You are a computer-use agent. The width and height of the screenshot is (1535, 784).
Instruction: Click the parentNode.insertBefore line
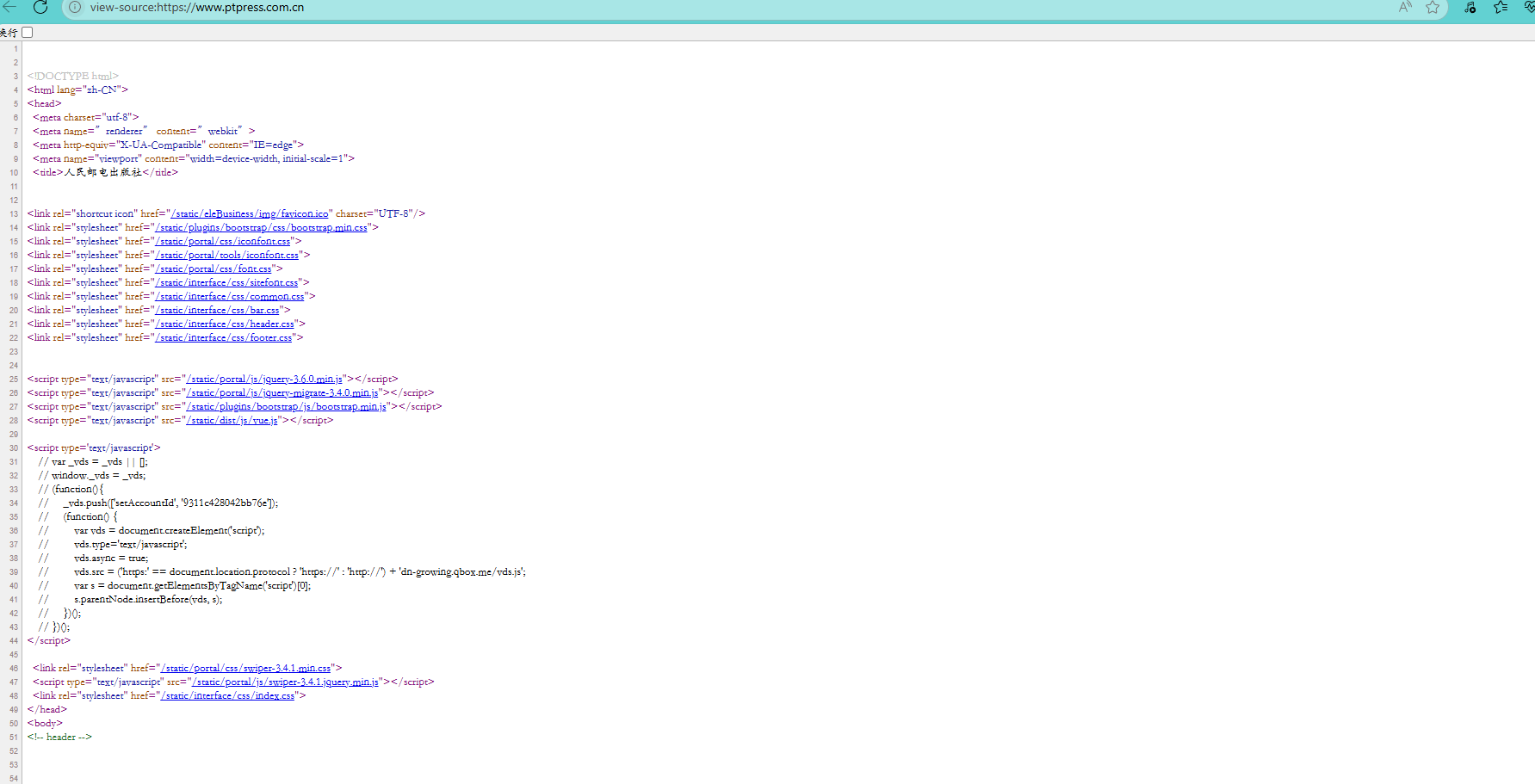coord(130,599)
